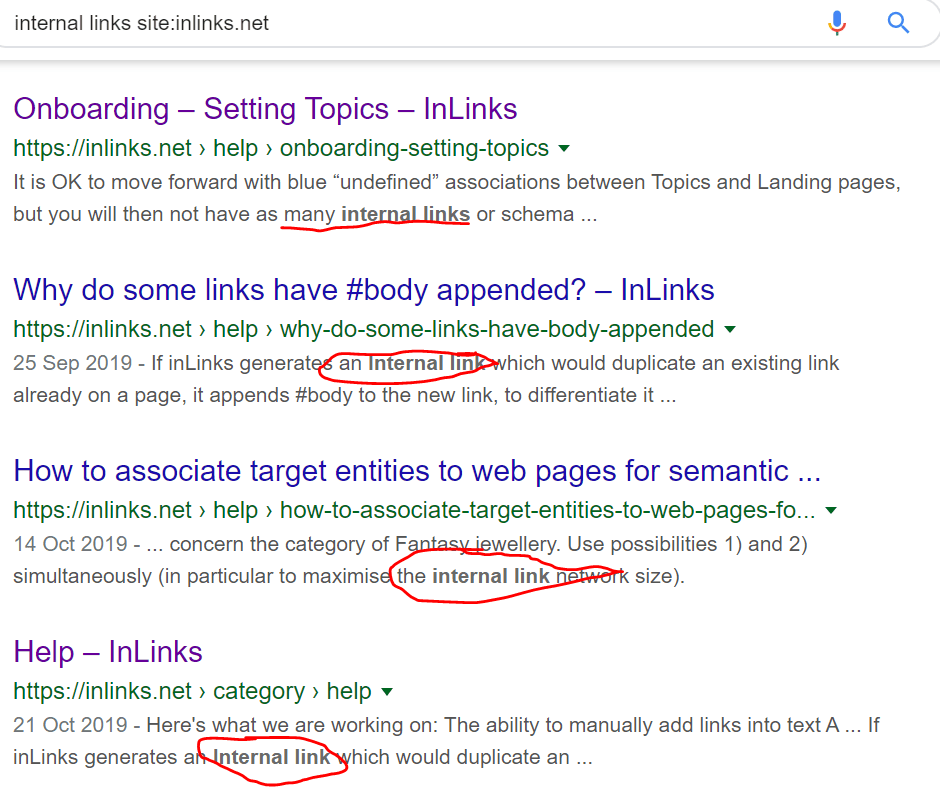Click the green why-do-some-links-have-body-appended URL text
The image size is (940, 791).
click(x=364, y=329)
